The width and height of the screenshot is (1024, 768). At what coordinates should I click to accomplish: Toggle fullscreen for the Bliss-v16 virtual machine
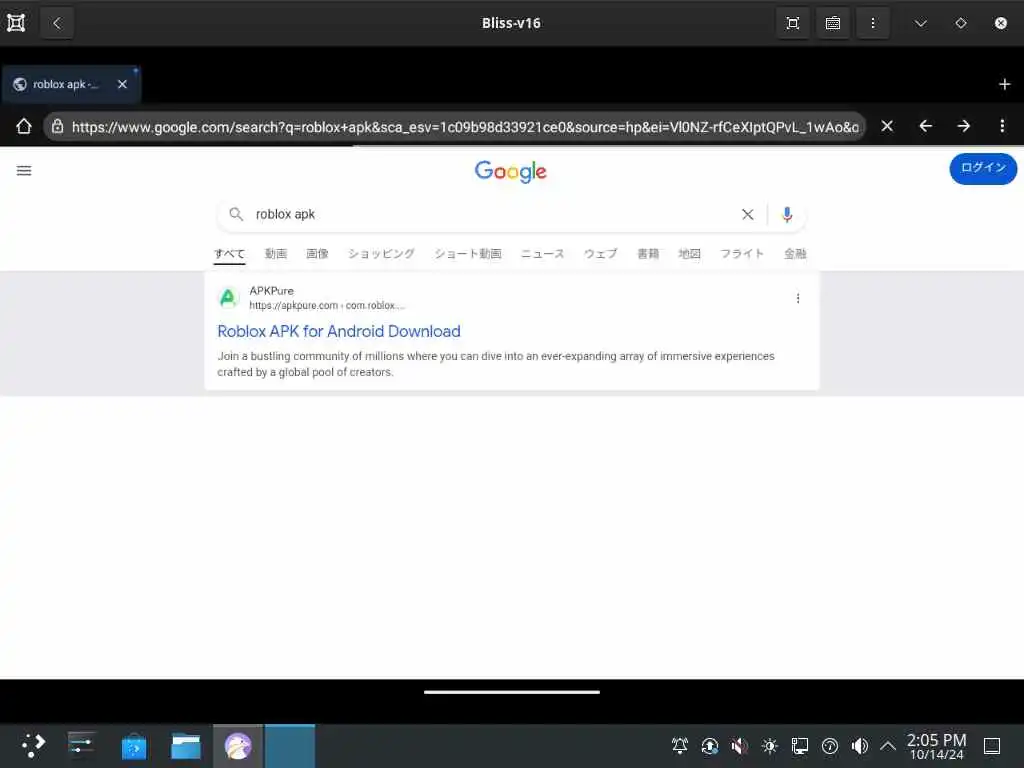coord(793,23)
